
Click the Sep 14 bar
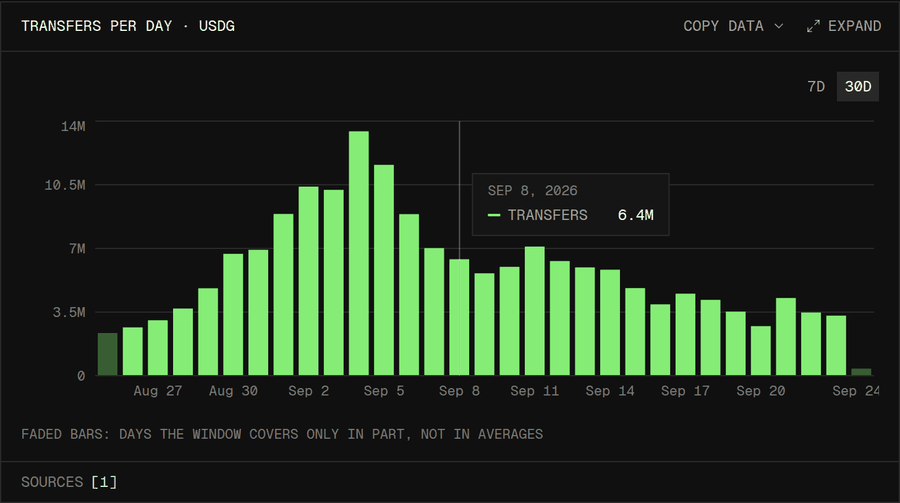click(x=610, y=322)
